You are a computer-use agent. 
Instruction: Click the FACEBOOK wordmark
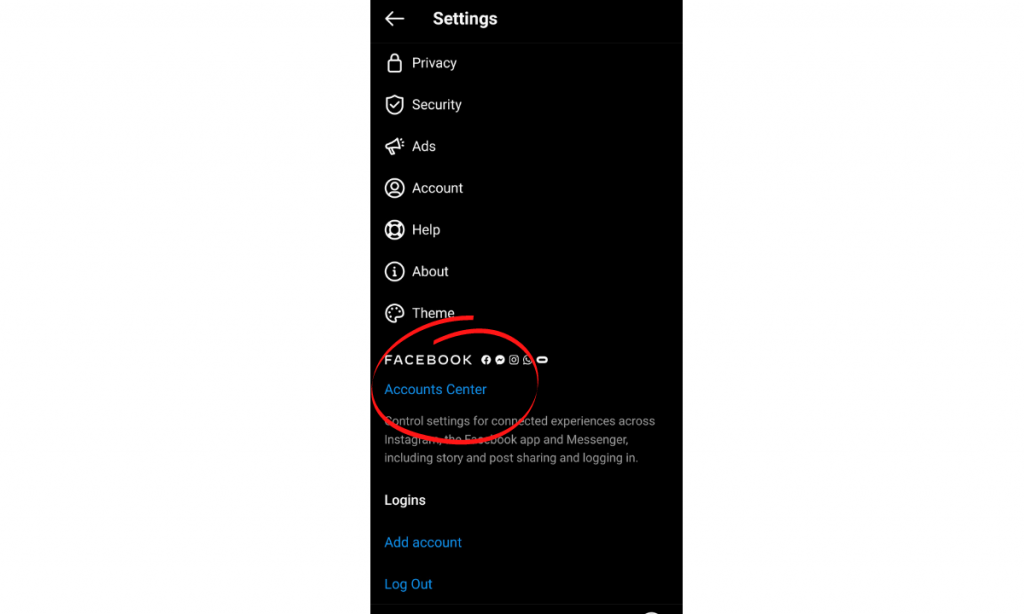[428, 360]
